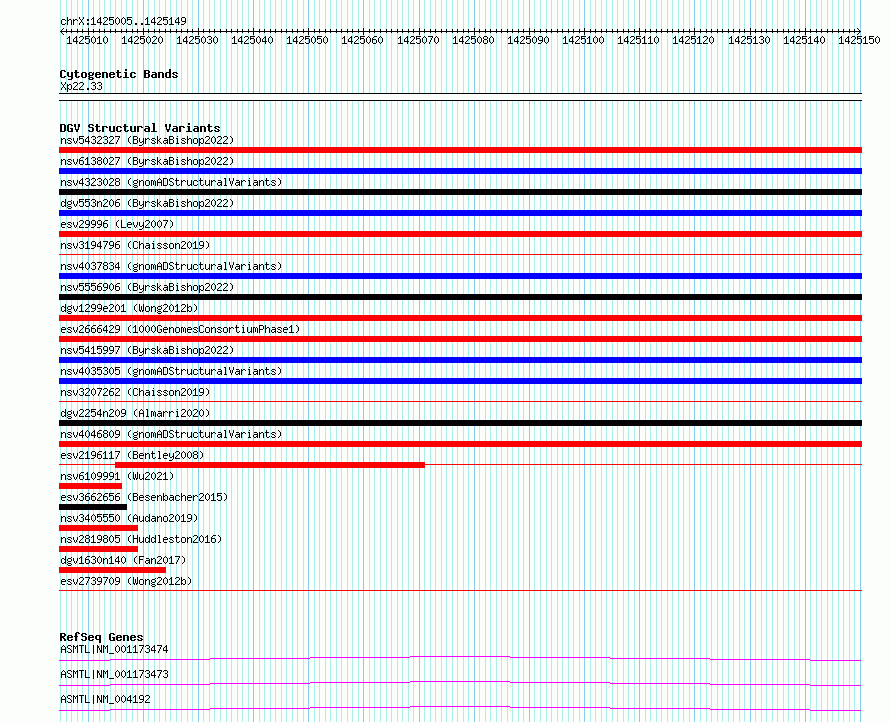Click ruler tick label 1425070

pos(418,40)
